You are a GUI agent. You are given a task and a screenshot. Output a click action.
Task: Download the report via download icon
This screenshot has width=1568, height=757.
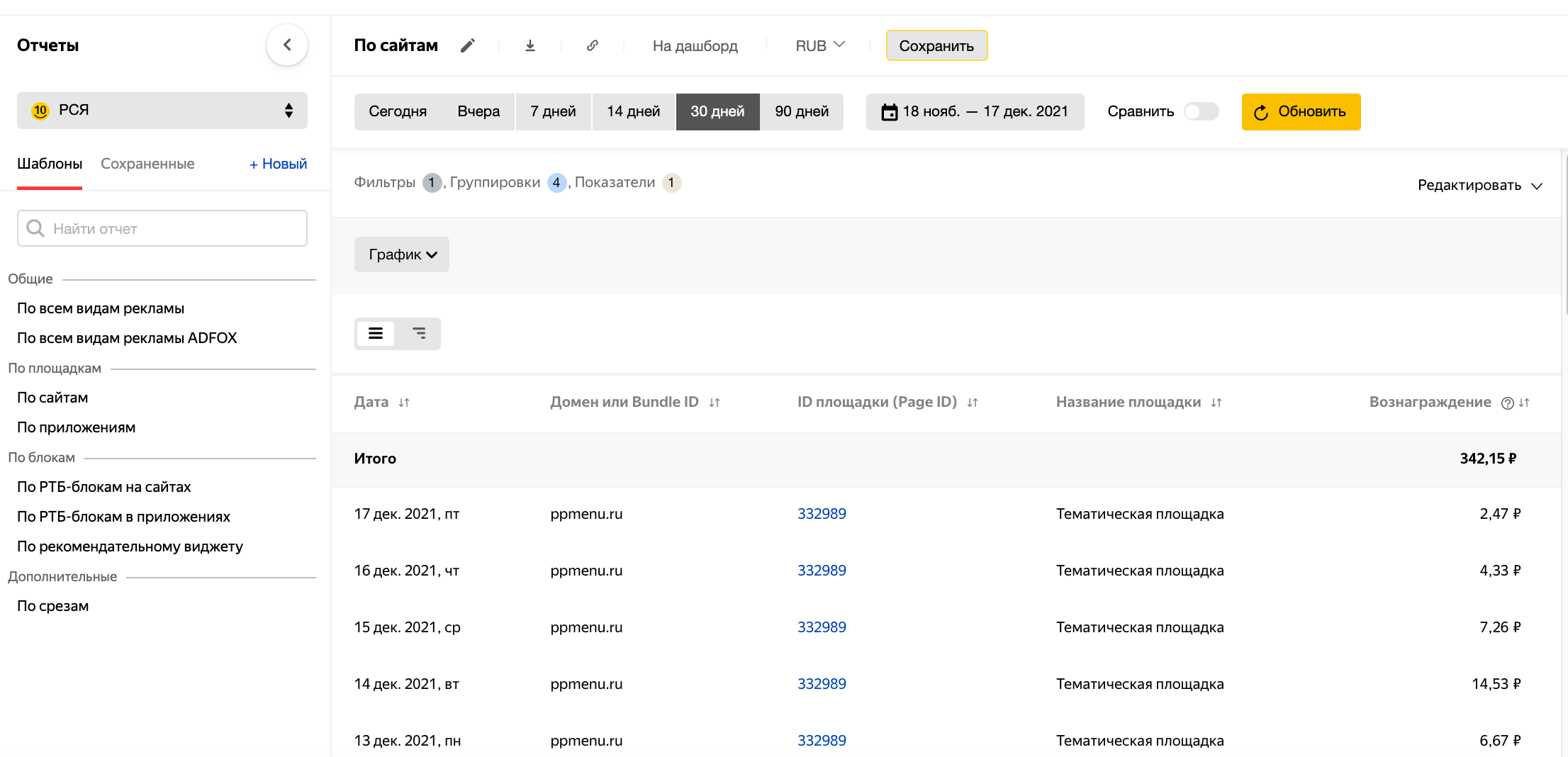pos(530,46)
